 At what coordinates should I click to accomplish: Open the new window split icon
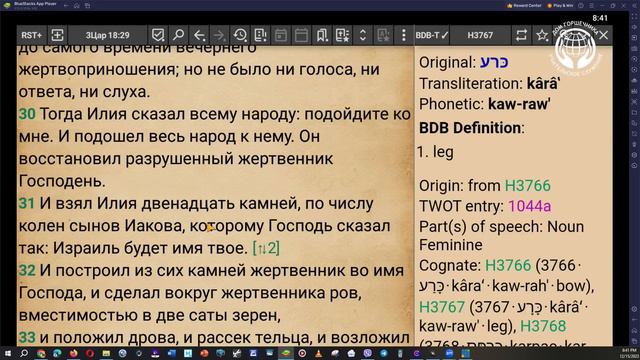(58, 35)
